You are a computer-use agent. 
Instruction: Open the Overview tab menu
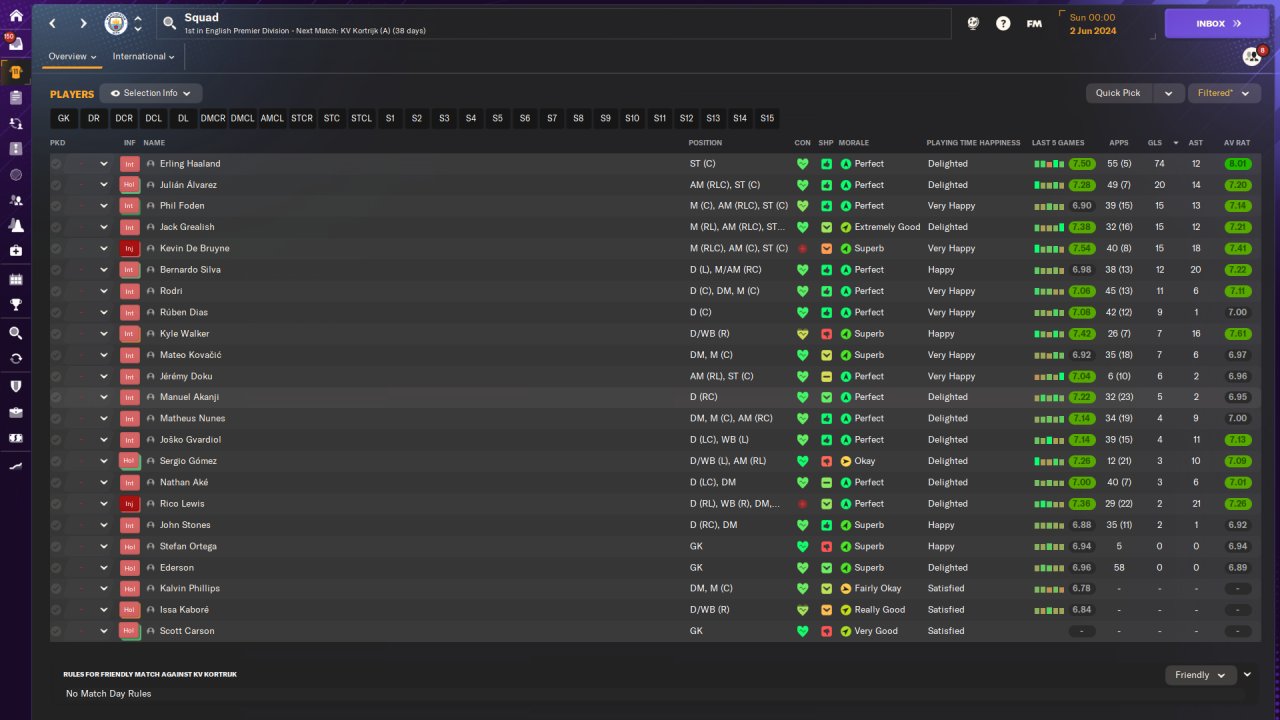(73, 57)
